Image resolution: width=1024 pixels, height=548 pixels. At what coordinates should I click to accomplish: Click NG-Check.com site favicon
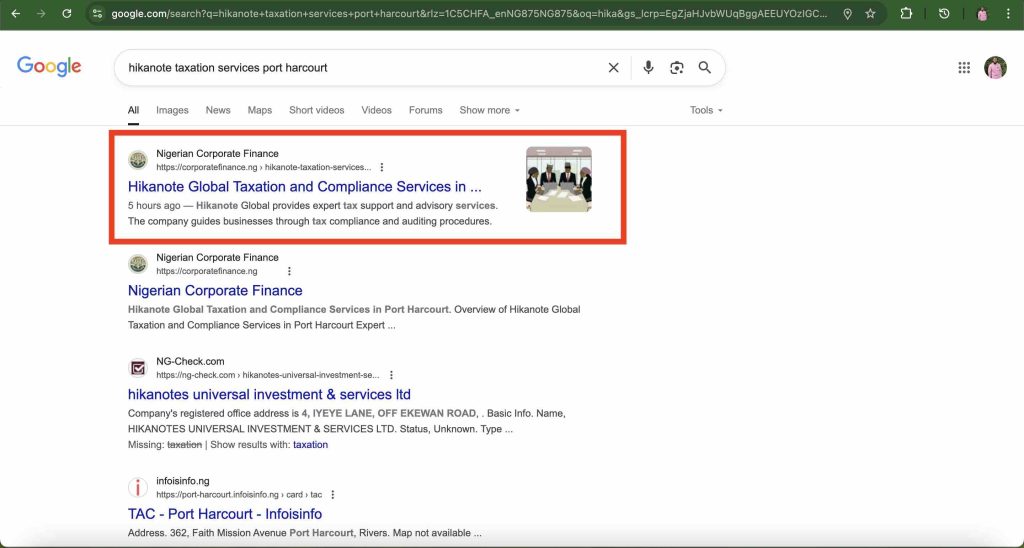[x=138, y=368]
